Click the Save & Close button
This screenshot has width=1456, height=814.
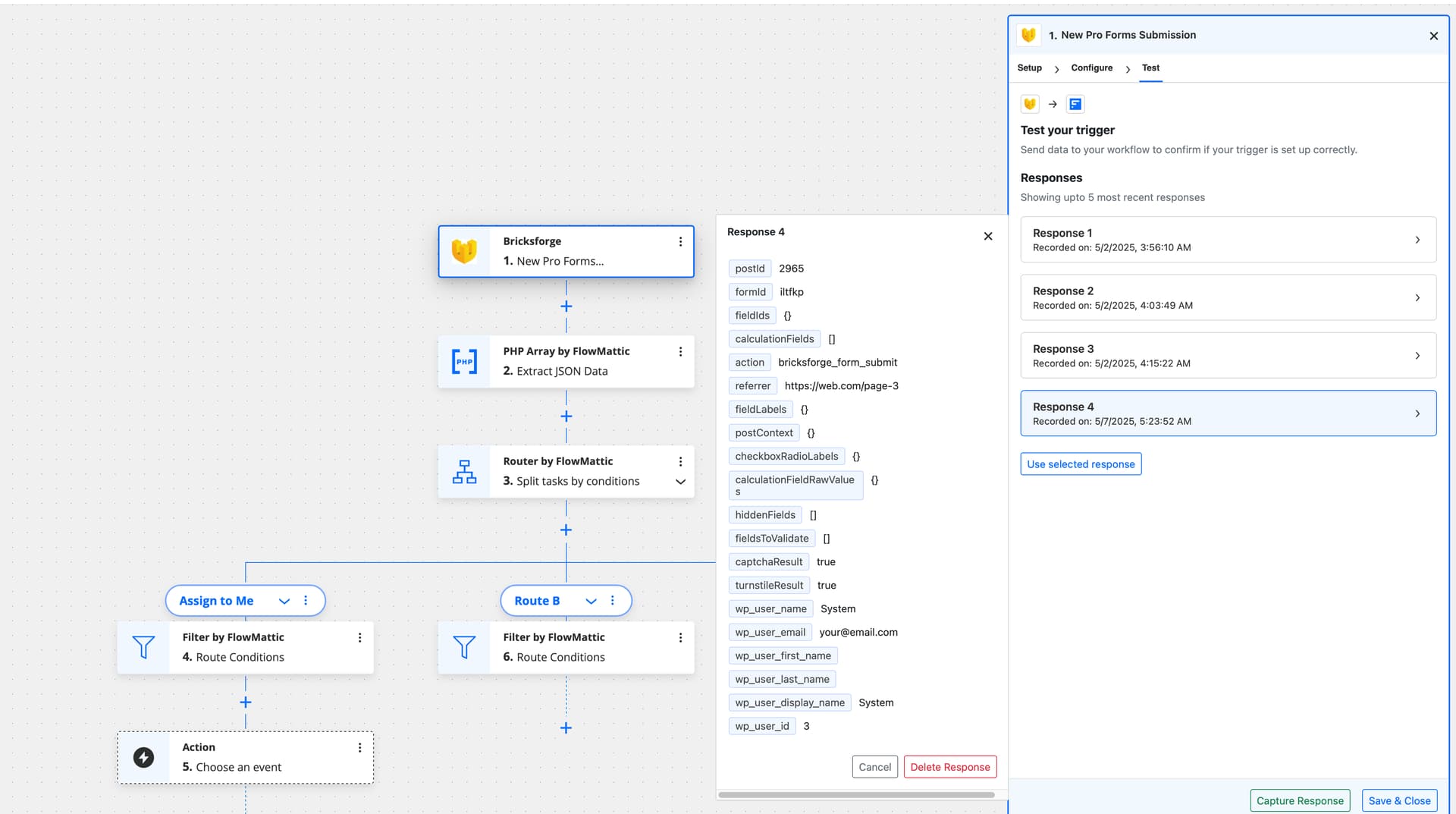(x=1399, y=800)
